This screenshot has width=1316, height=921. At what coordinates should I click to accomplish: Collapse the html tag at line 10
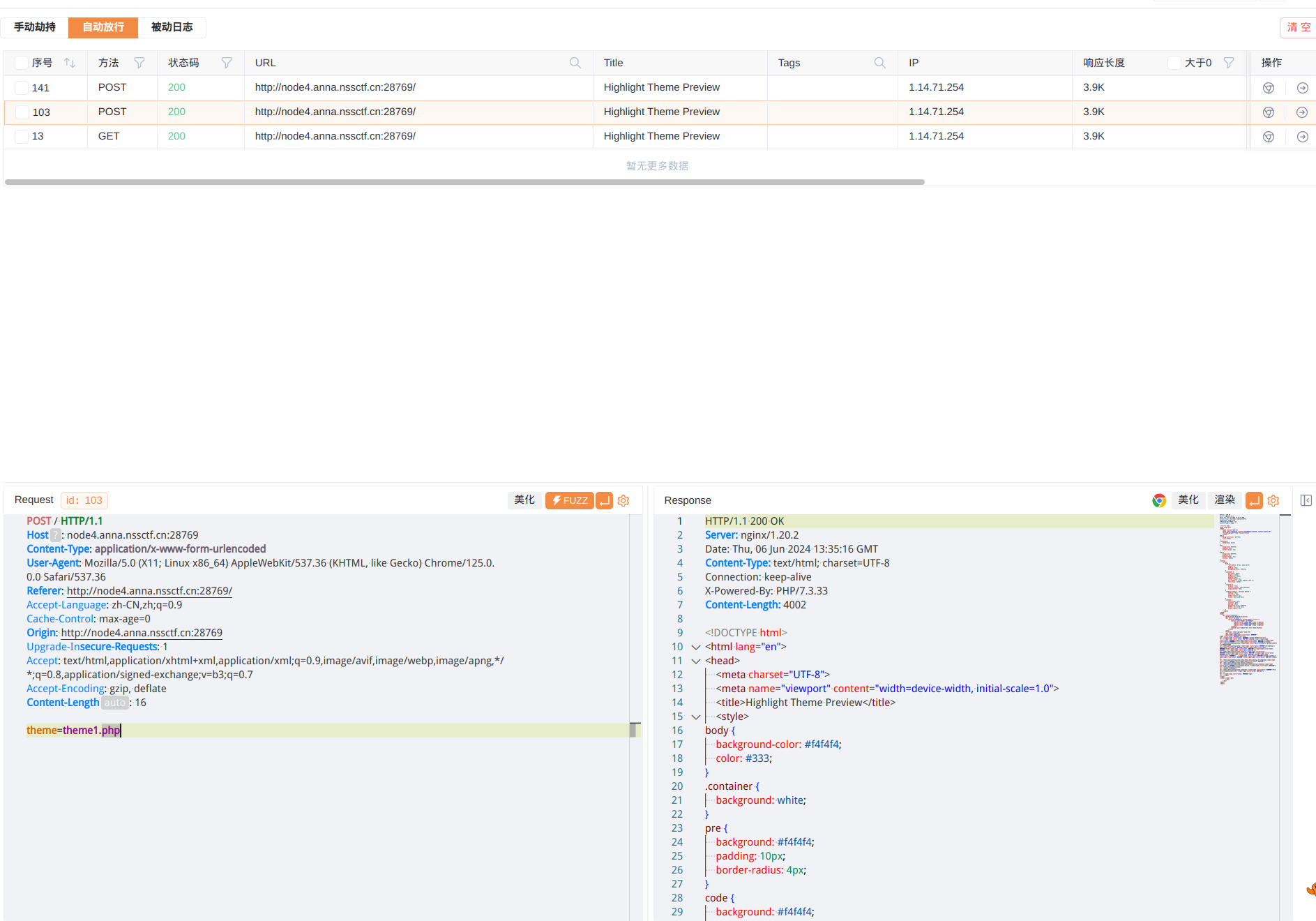tap(695, 647)
